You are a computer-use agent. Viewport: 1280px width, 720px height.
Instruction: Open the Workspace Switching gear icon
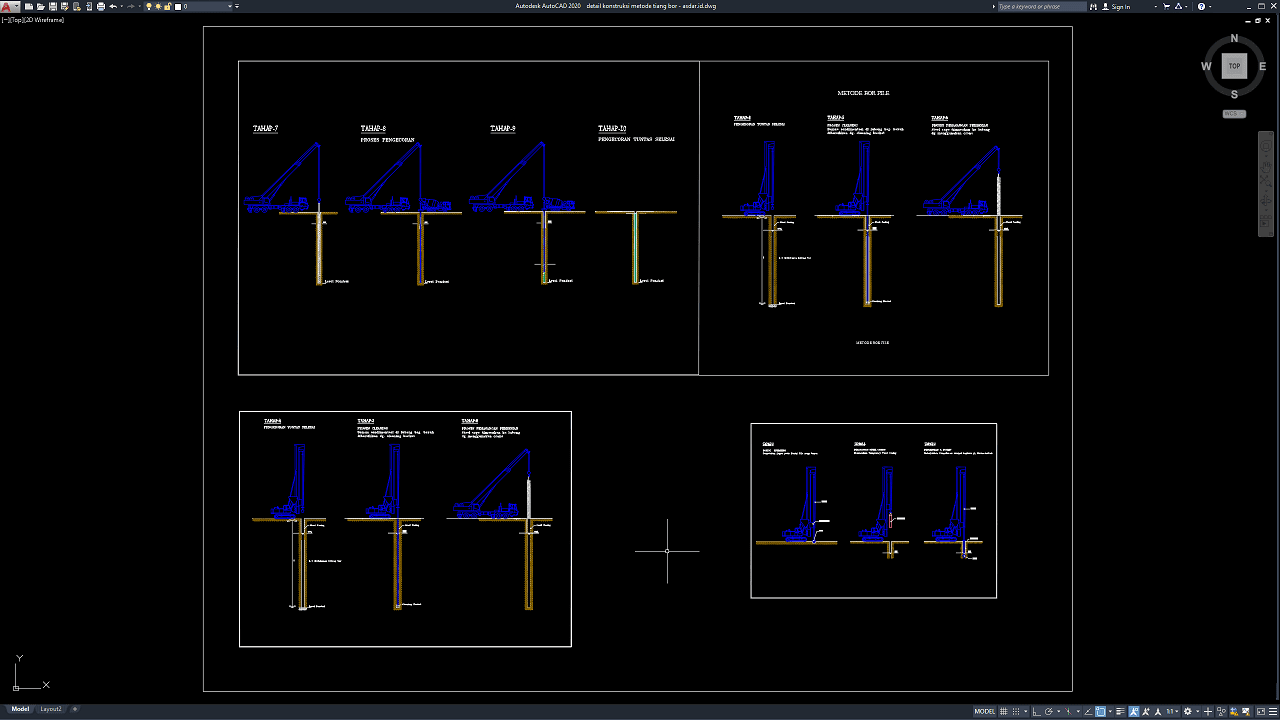pyautogui.click(x=1188, y=711)
